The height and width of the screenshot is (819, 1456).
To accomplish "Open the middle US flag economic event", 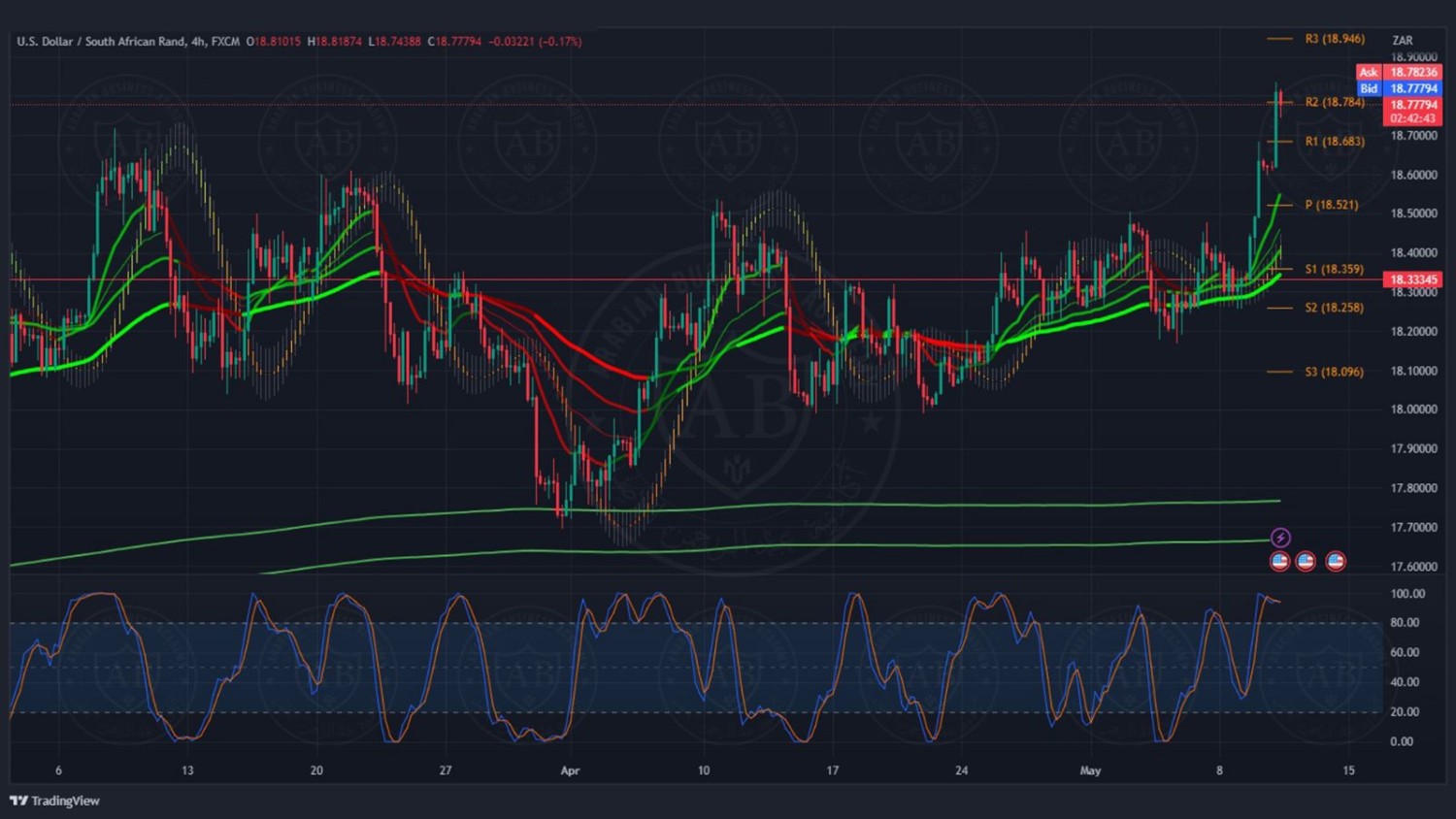I will pos(1306,561).
